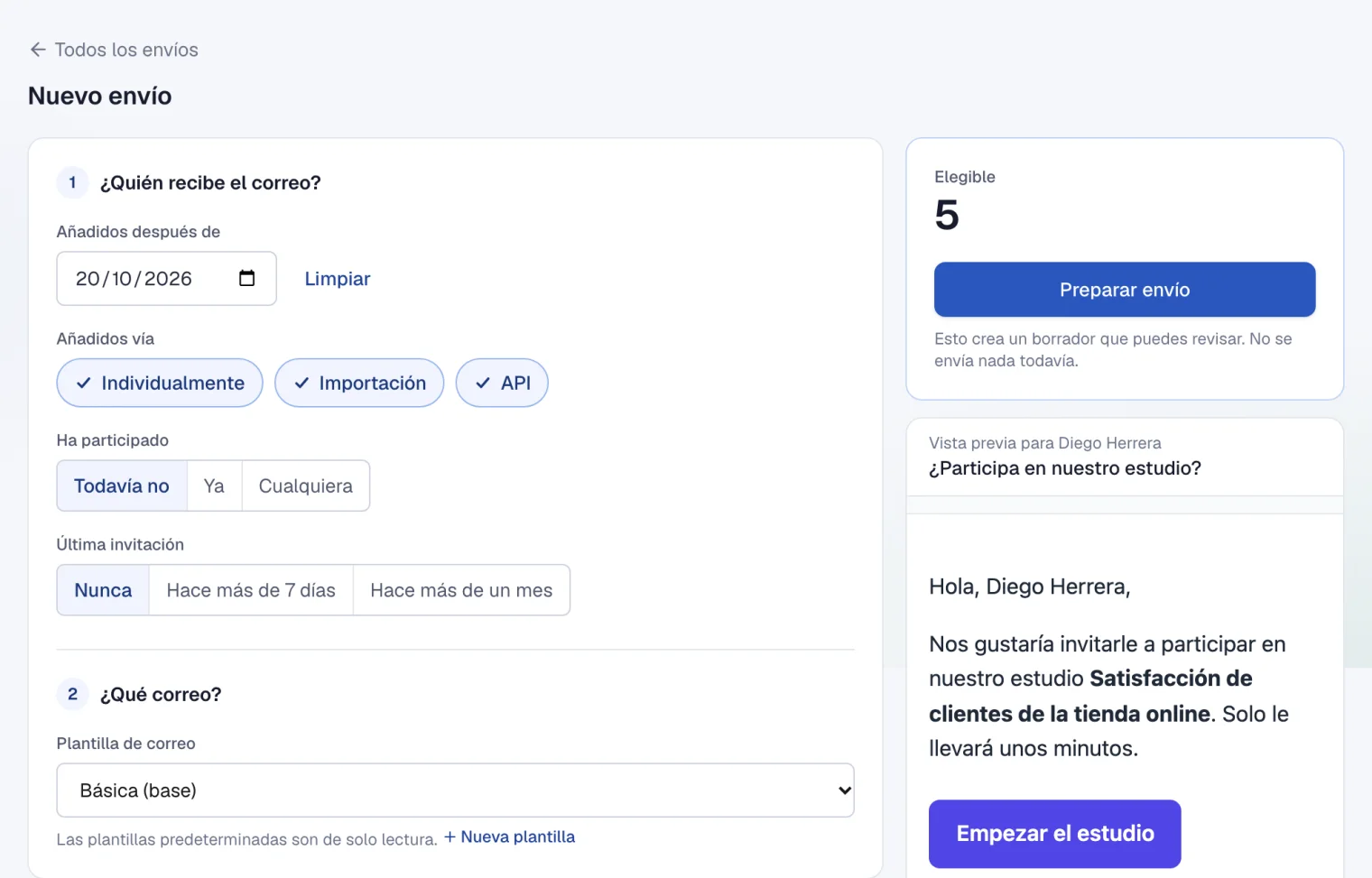
Task: Choose Hace más de 7 días
Action: [251, 590]
